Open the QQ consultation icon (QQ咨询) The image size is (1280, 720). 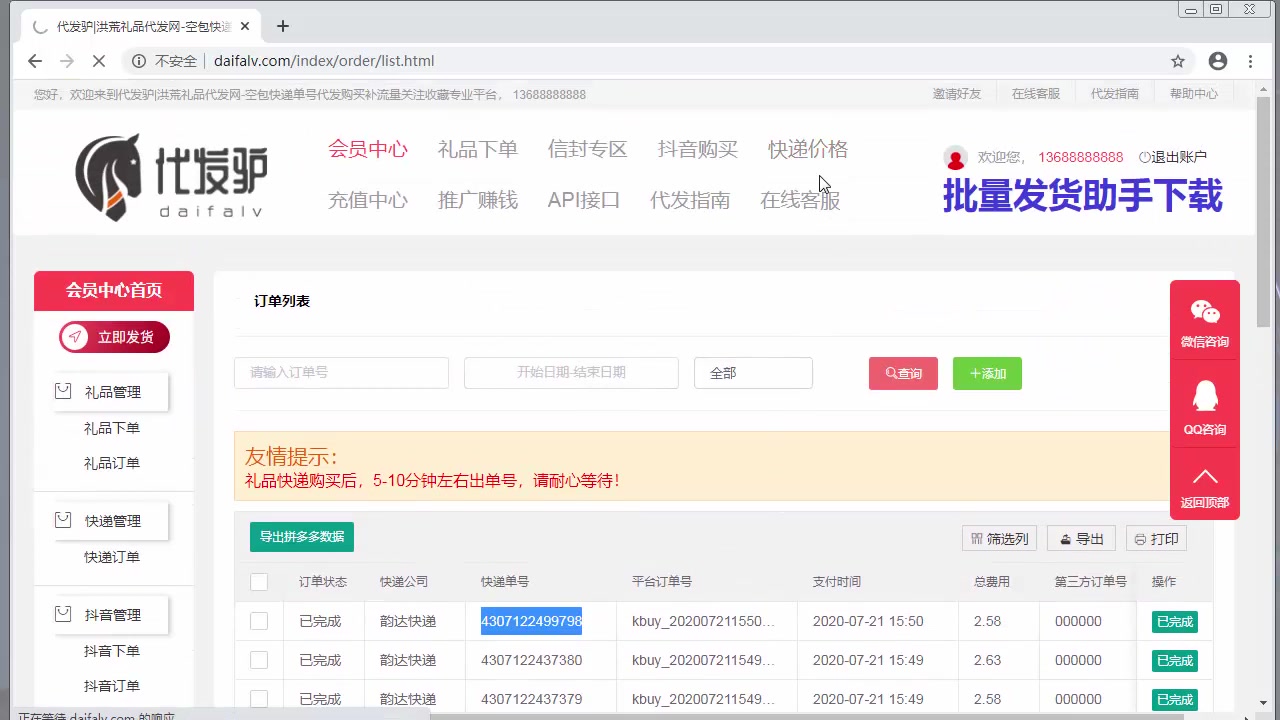coord(1205,397)
